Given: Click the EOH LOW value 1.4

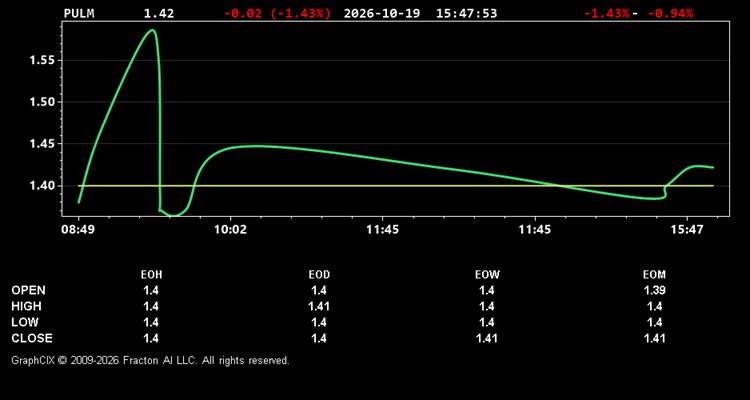Looking at the screenshot, I should pos(151,322).
